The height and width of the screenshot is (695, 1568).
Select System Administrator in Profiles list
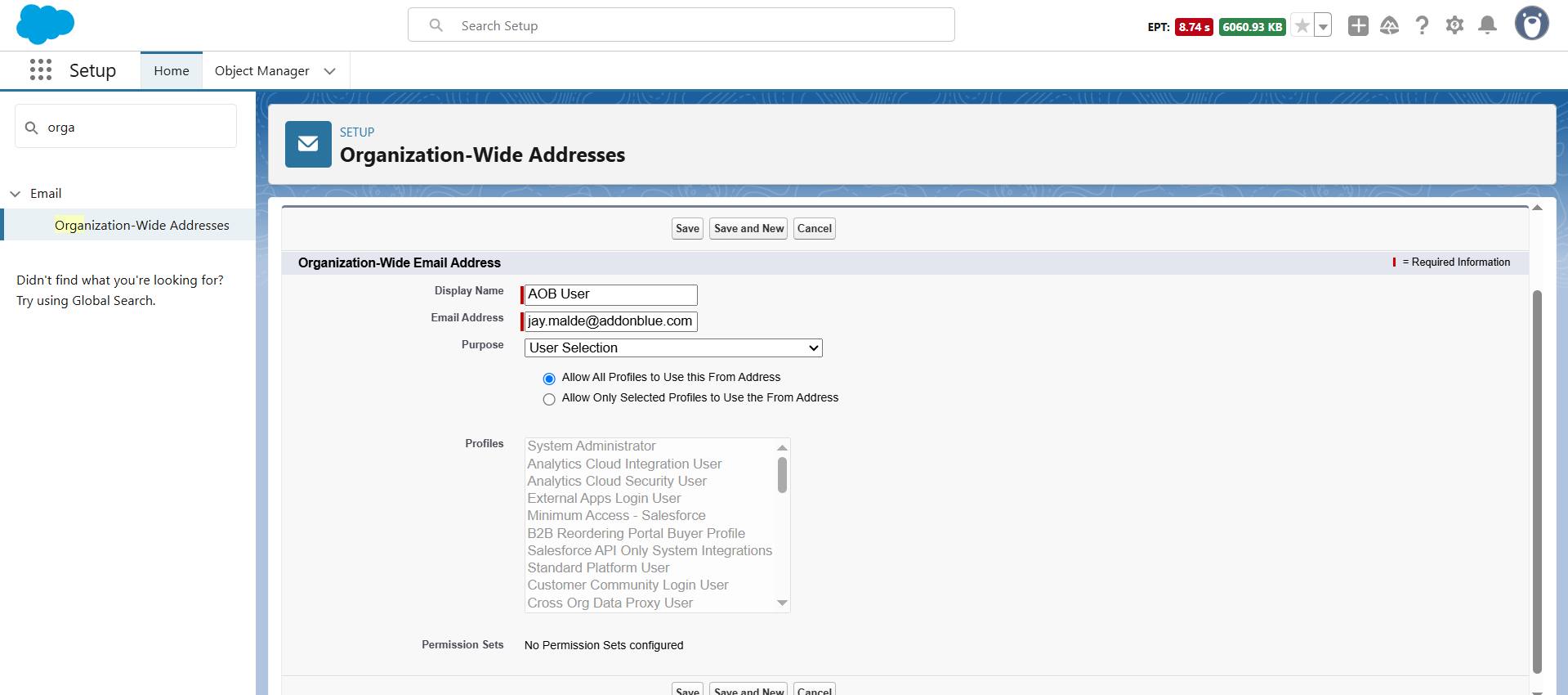point(592,446)
